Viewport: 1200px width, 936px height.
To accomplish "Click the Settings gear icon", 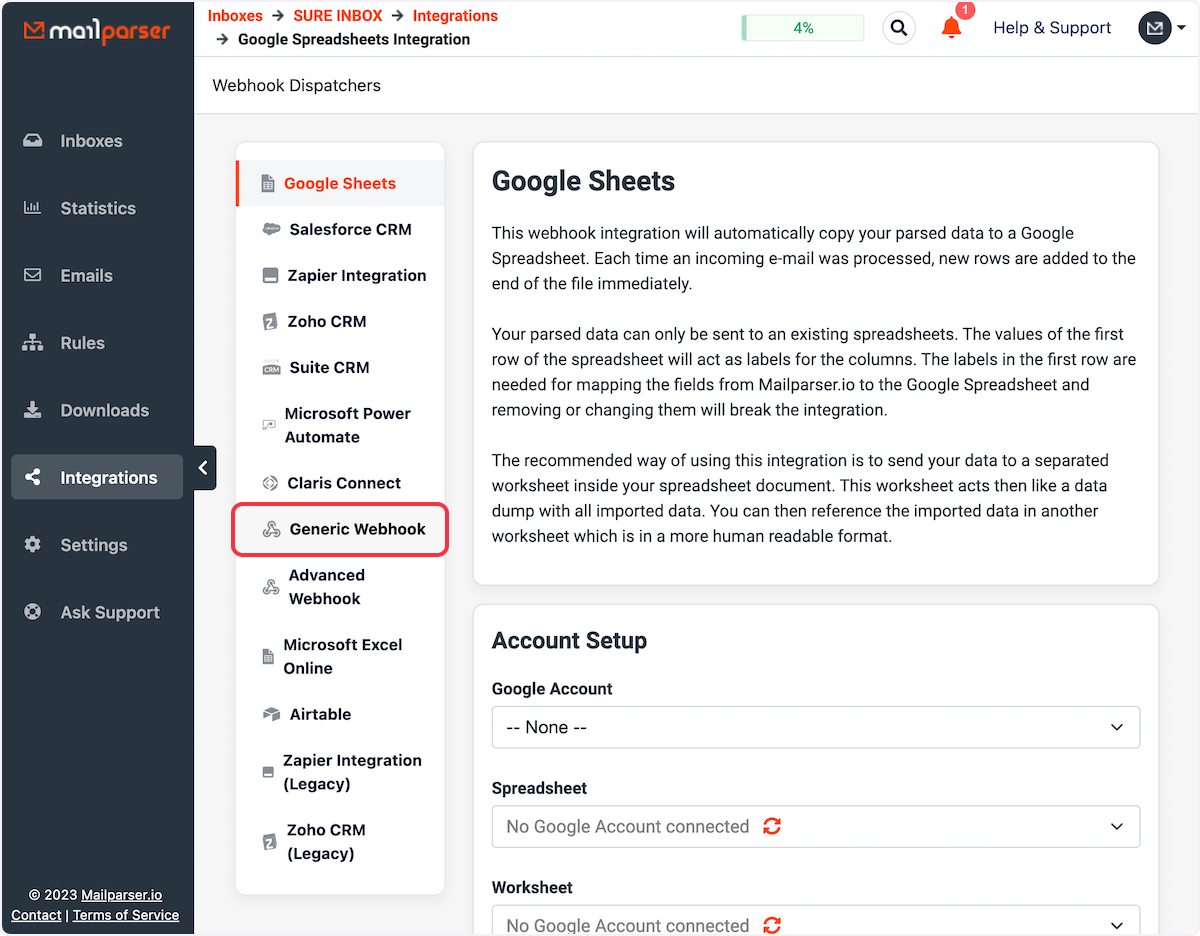I will pos(33,545).
